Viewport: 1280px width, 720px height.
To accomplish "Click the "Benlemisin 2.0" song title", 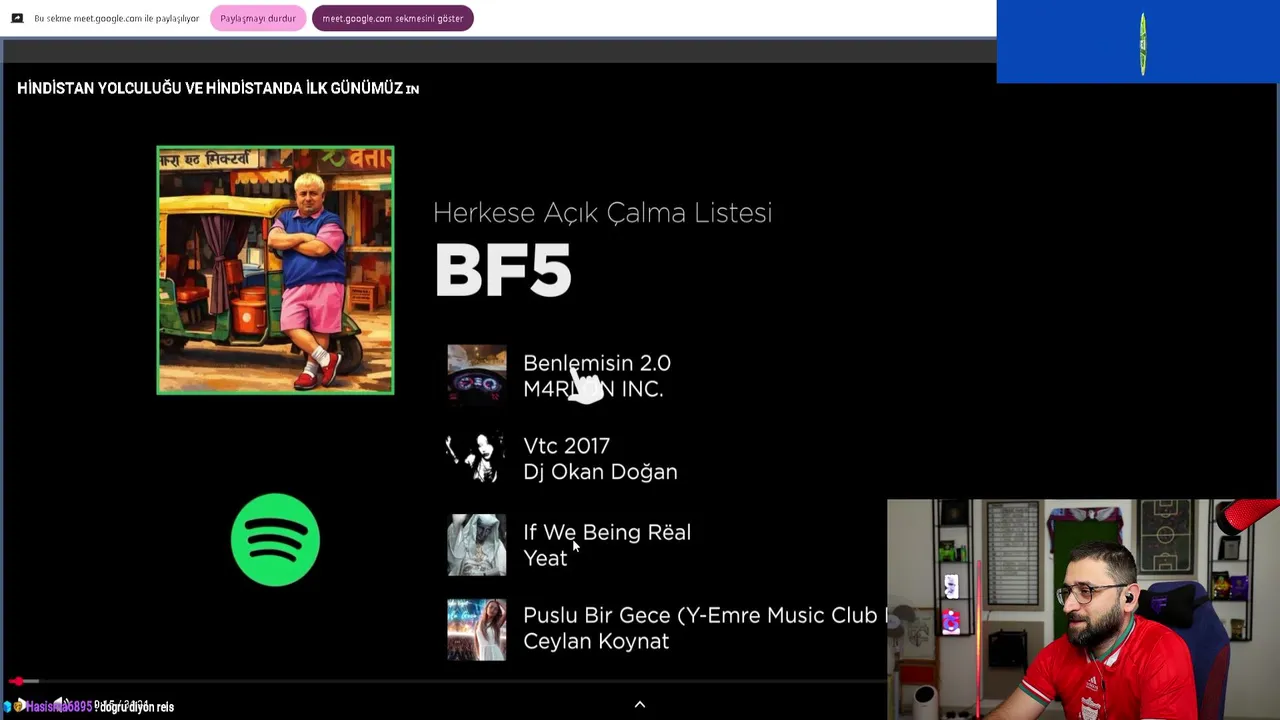I will [x=597, y=363].
